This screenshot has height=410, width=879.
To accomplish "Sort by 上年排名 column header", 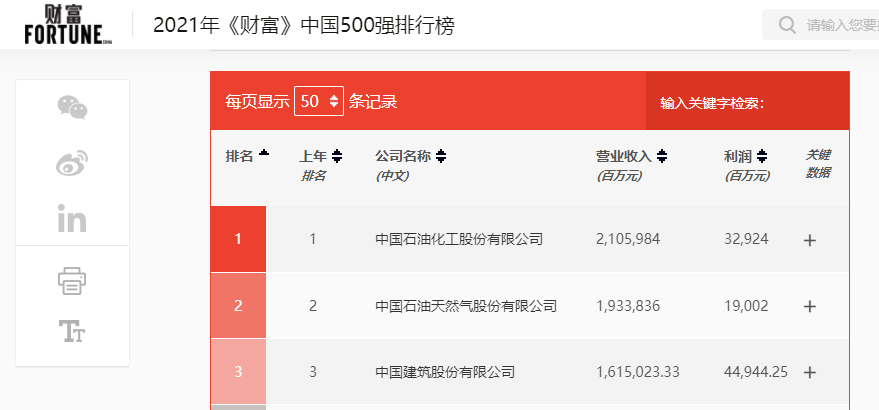I will [320, 156].
